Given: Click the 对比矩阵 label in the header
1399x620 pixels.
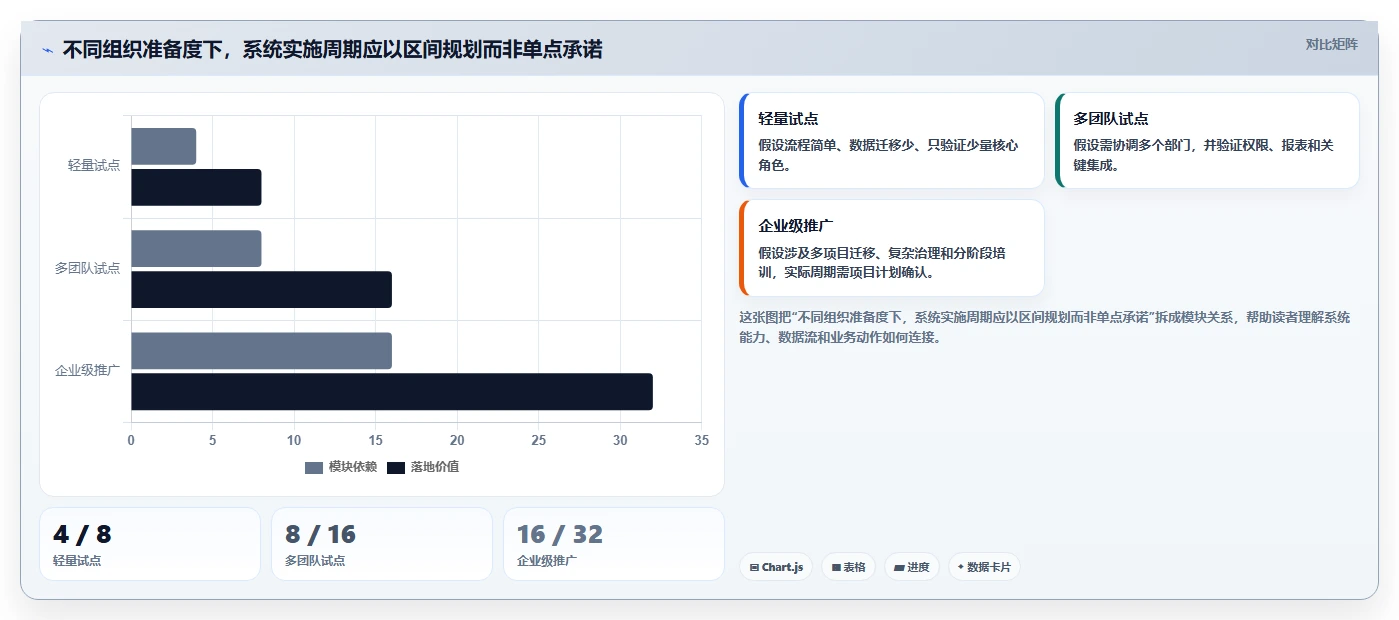Looking at the screenshot, I should tap(1331, 44).
